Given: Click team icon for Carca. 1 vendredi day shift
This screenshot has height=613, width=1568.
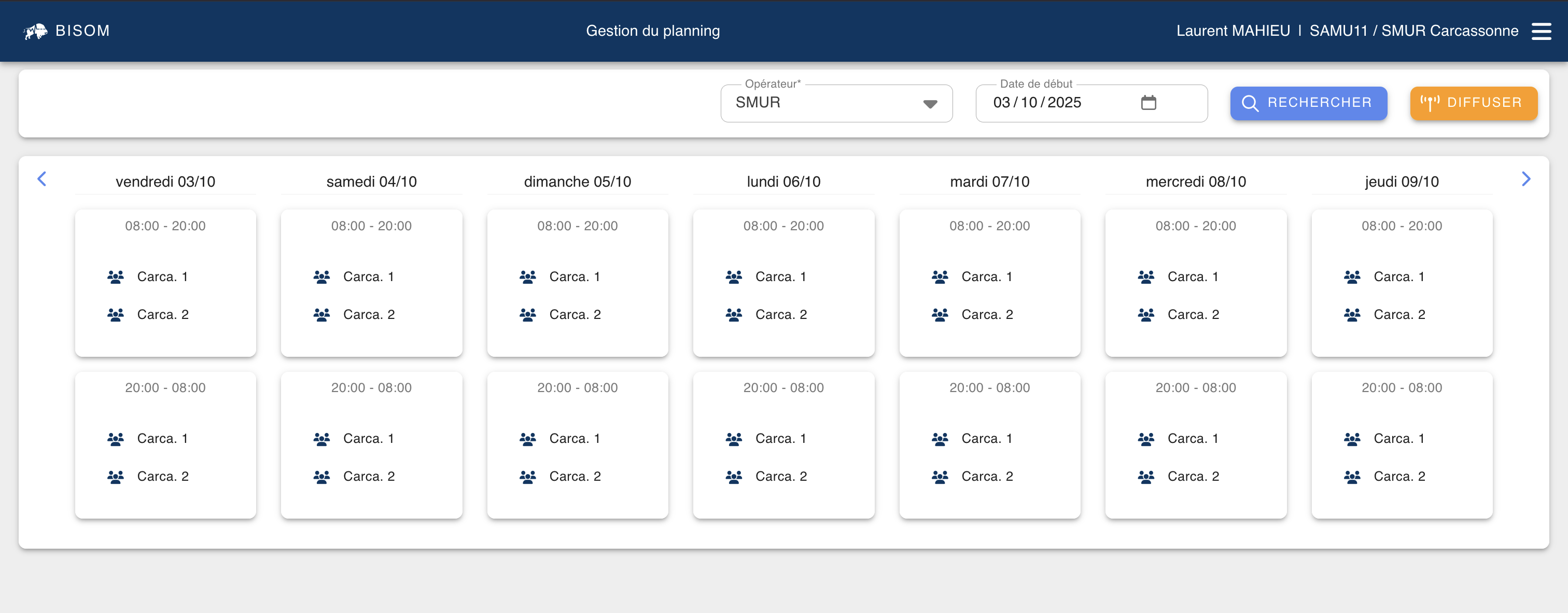Looking at the screenshot, I should point(116,277).
